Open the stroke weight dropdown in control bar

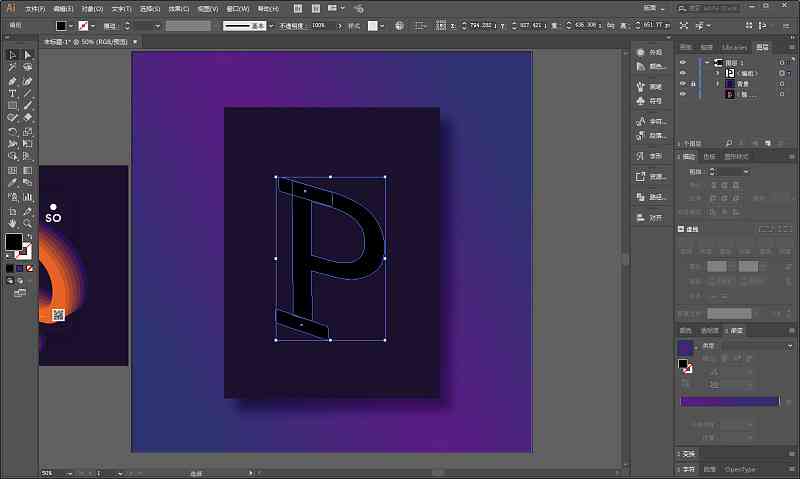click(x=157, y=26)
